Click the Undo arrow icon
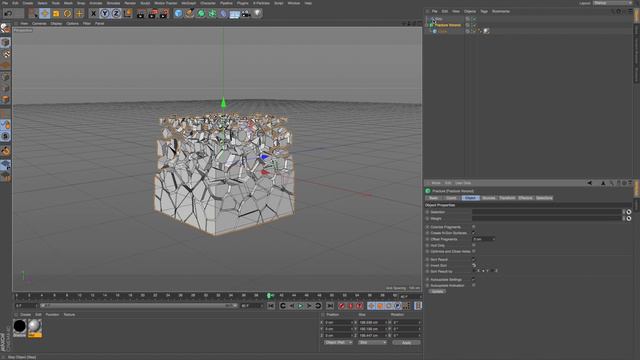The image size is (640, 360). tap(8, 13)
